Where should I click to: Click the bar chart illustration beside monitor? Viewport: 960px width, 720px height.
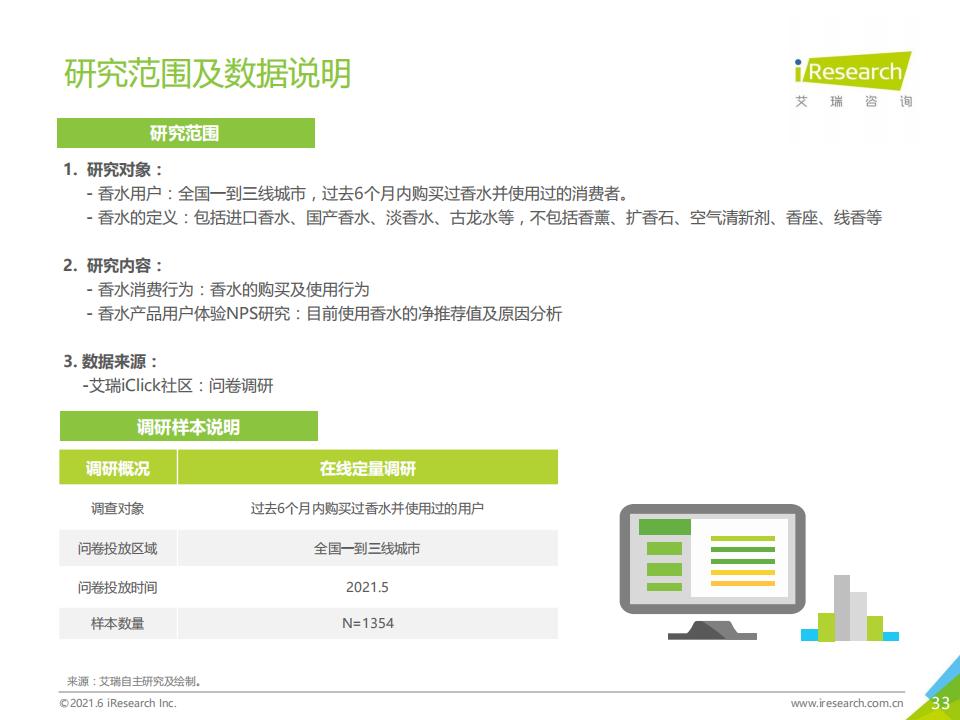tap(850, 608)
